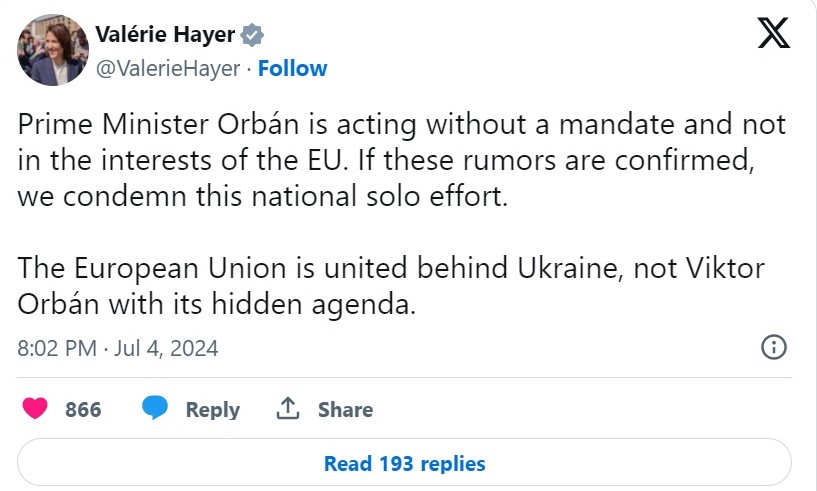Click the share arrow icon
Screen dimensions: 817x491
(x=288, y=409)
